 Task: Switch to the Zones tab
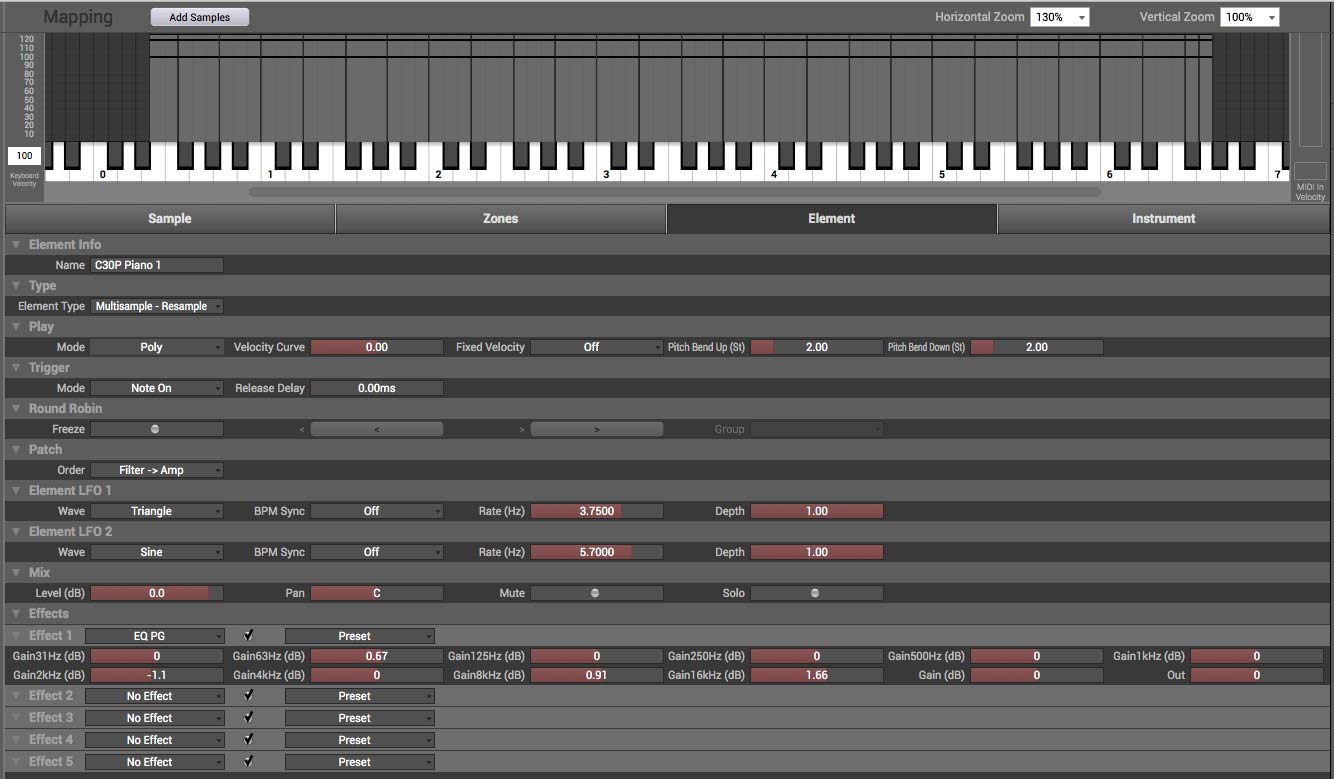500,219
